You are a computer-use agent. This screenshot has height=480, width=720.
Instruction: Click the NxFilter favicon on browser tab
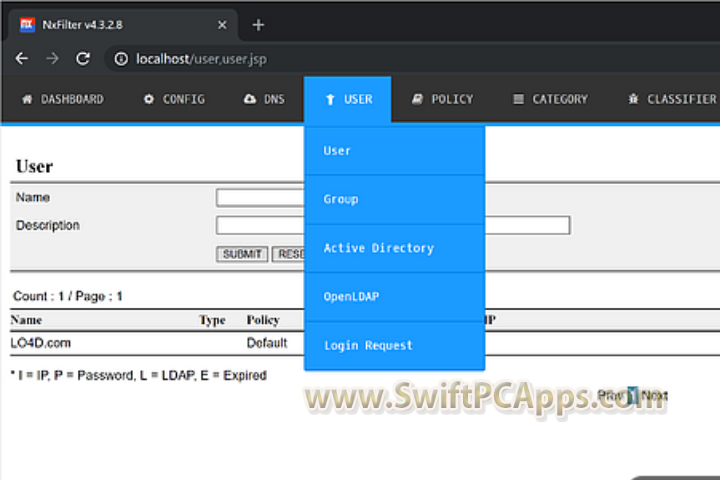tap(27, 25)
